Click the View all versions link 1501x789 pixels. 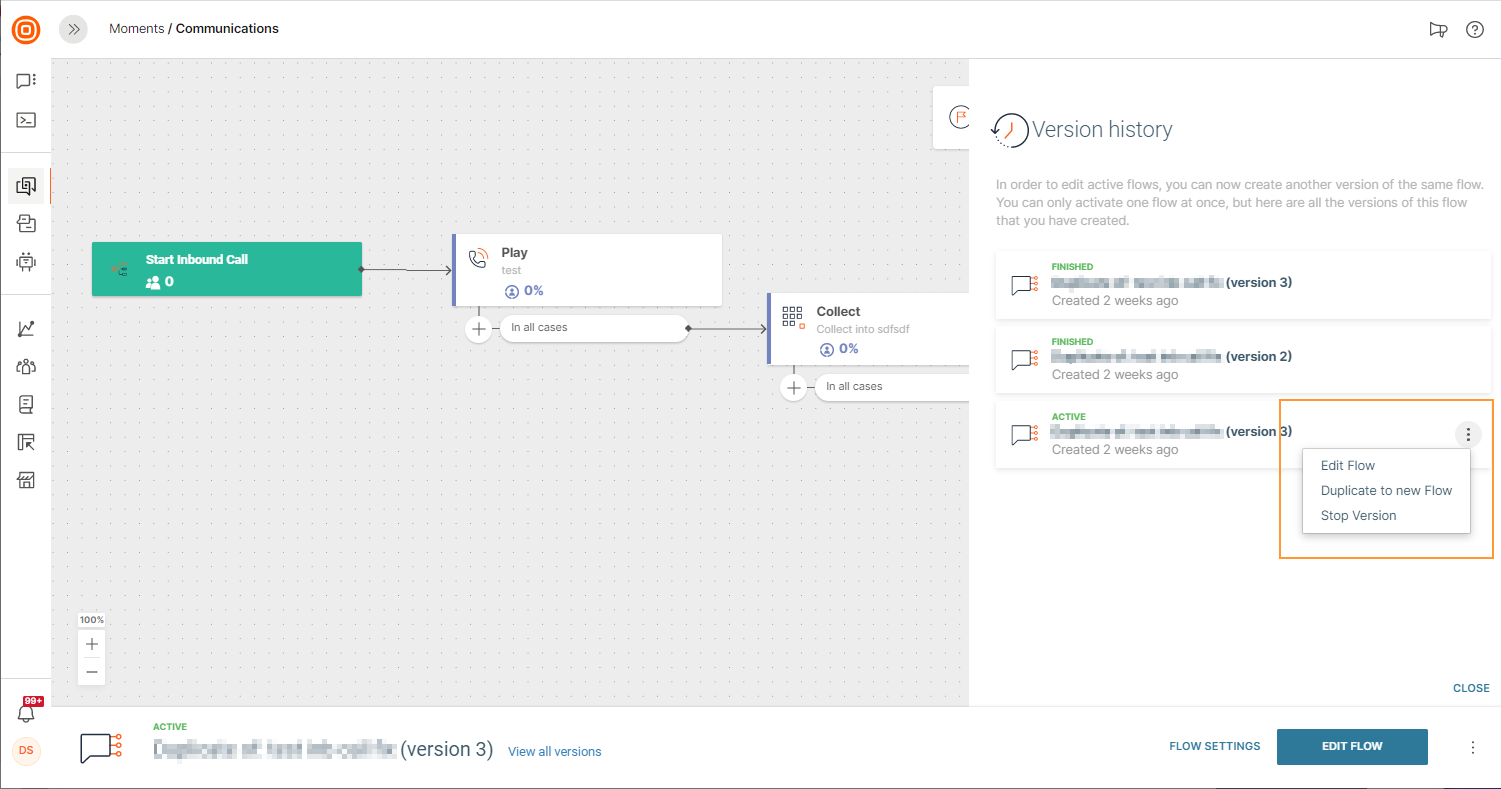click(554, 752)
